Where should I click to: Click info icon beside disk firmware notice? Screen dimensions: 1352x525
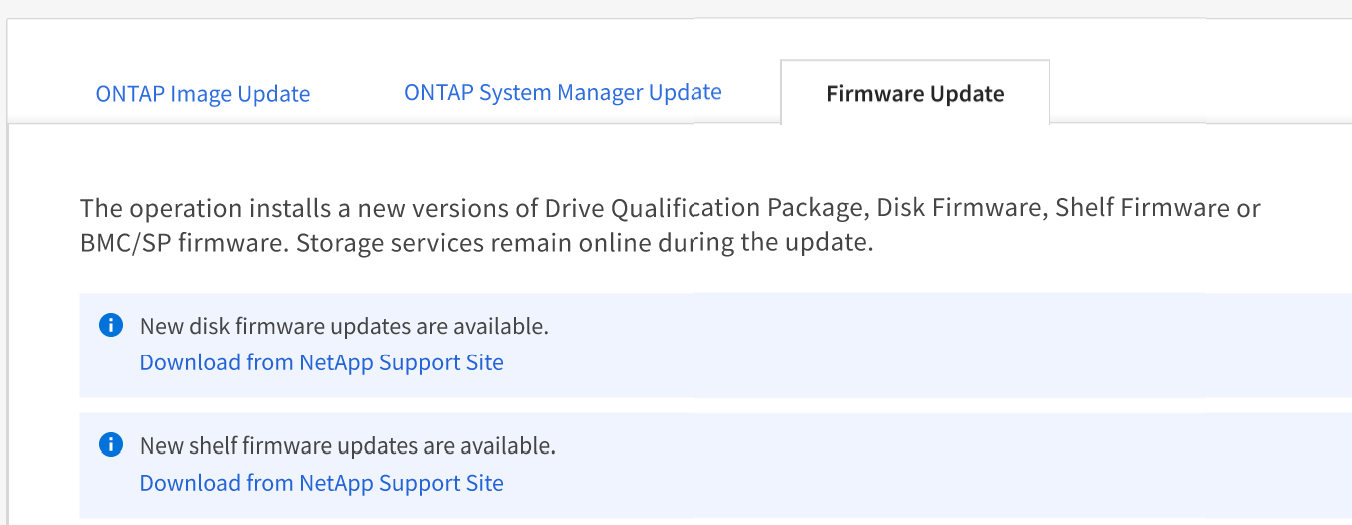(x=111, y=325)
